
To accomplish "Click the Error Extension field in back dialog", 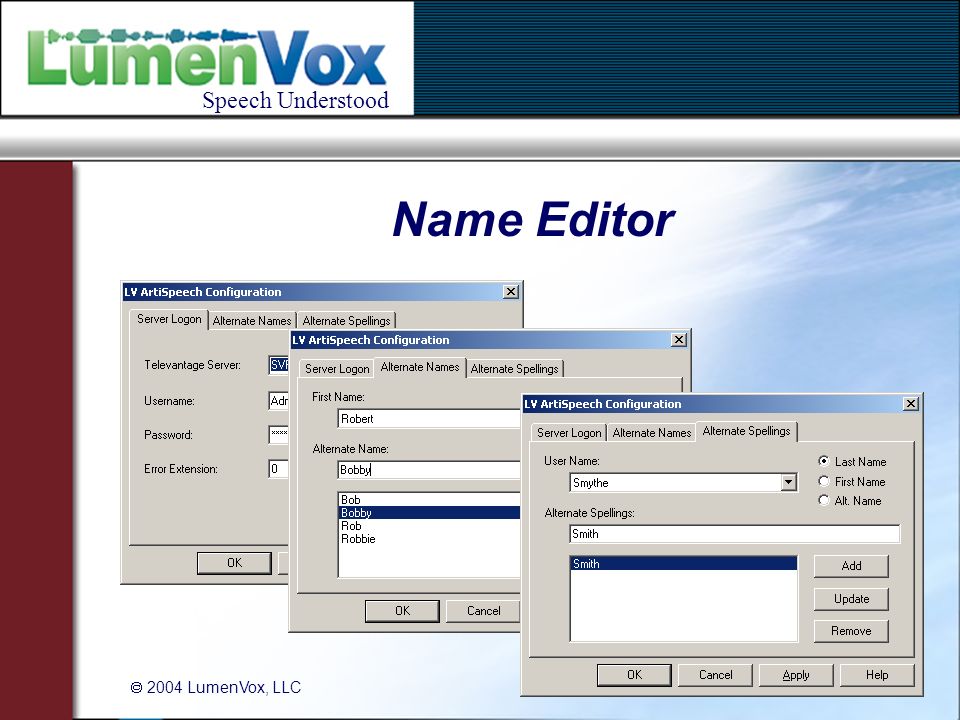I will pos(279,469).
